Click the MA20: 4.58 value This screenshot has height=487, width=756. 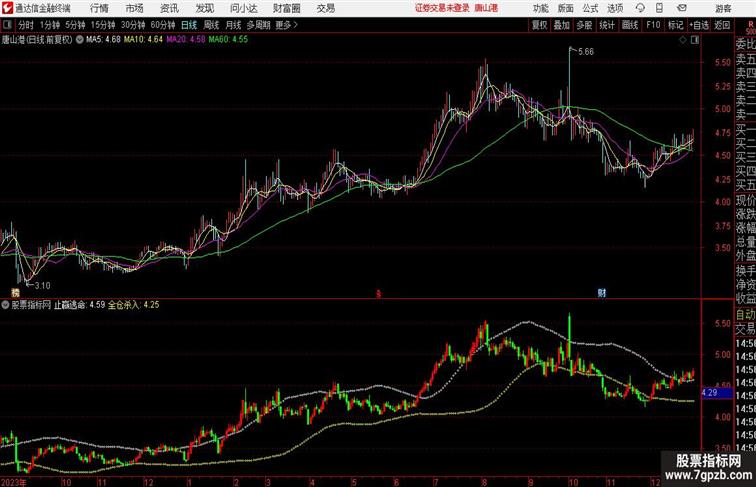pyautogui.click(x=186, y=40)
